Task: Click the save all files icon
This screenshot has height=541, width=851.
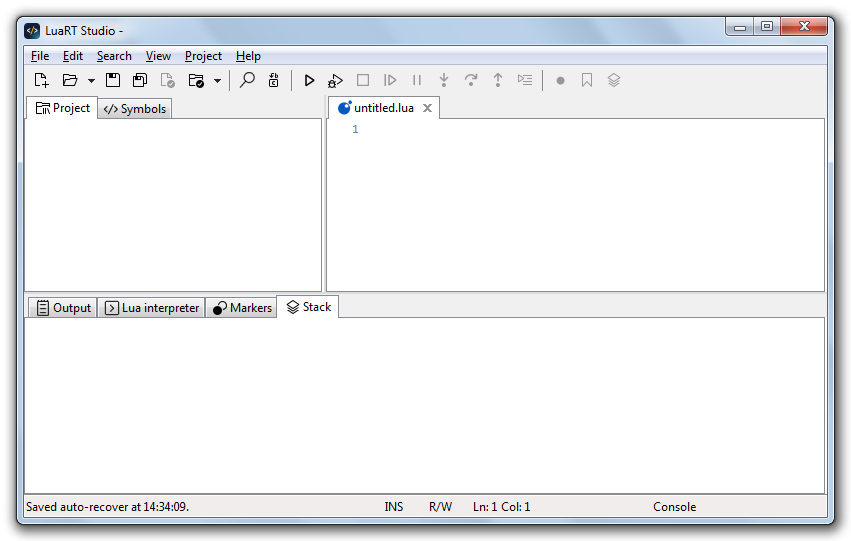Action: click(x=140, y=80)
